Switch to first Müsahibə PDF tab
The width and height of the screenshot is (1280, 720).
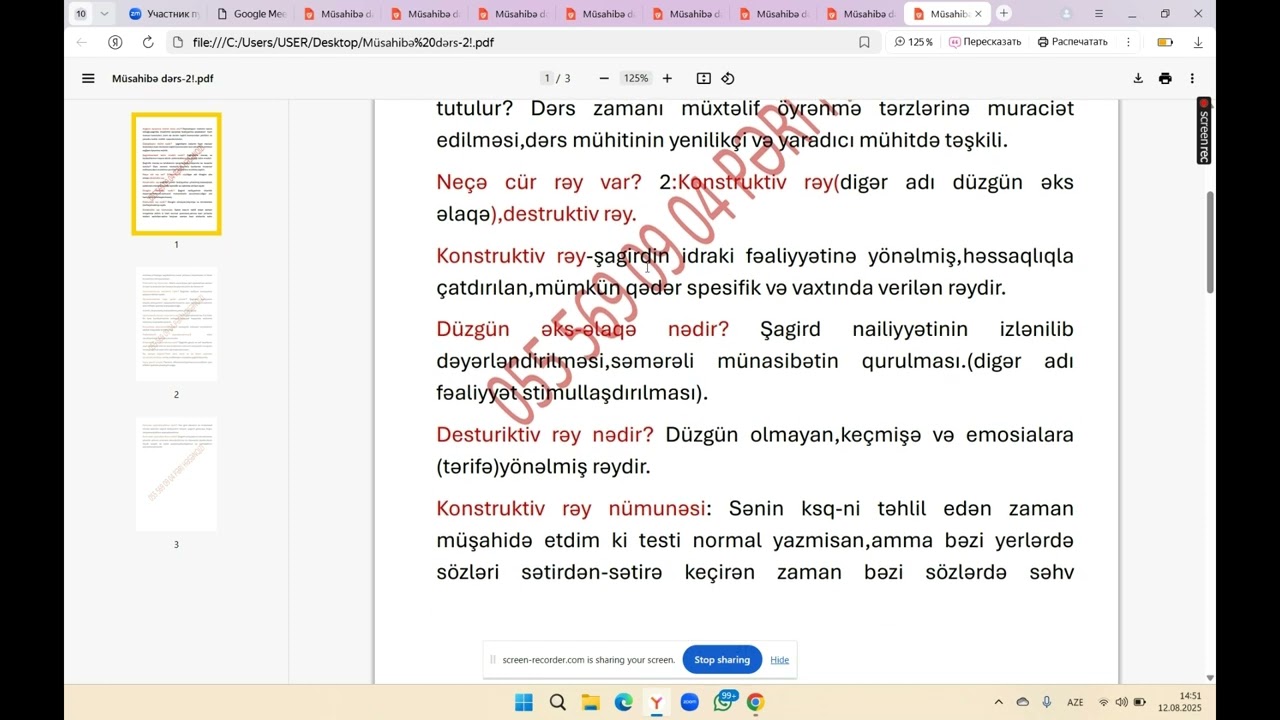pyautogui.click(x=337, y=14)
